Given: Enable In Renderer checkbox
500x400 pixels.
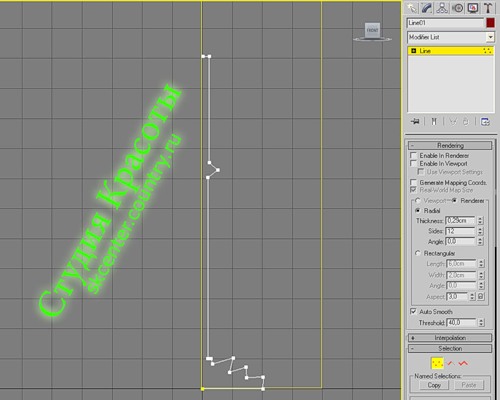Looking at the screenshot, I should 414,155.
